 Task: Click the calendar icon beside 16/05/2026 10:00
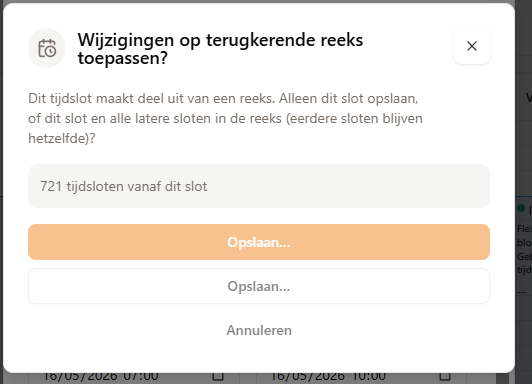coord(444,376)
